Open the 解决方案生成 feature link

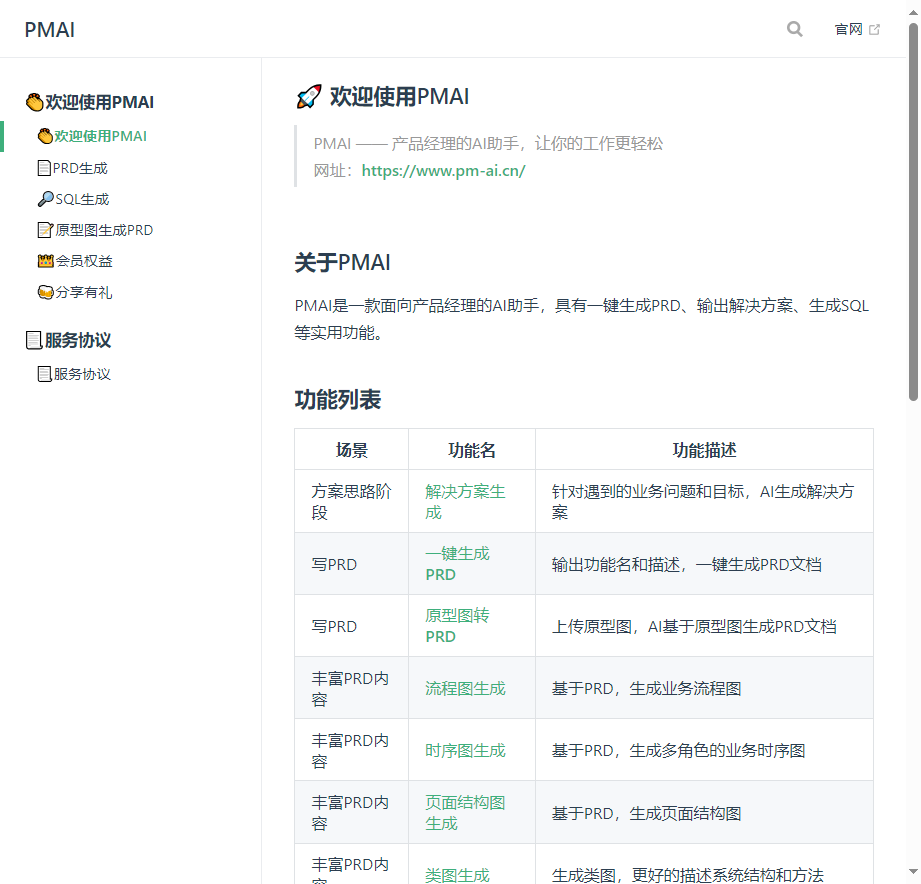click(465, 502)
